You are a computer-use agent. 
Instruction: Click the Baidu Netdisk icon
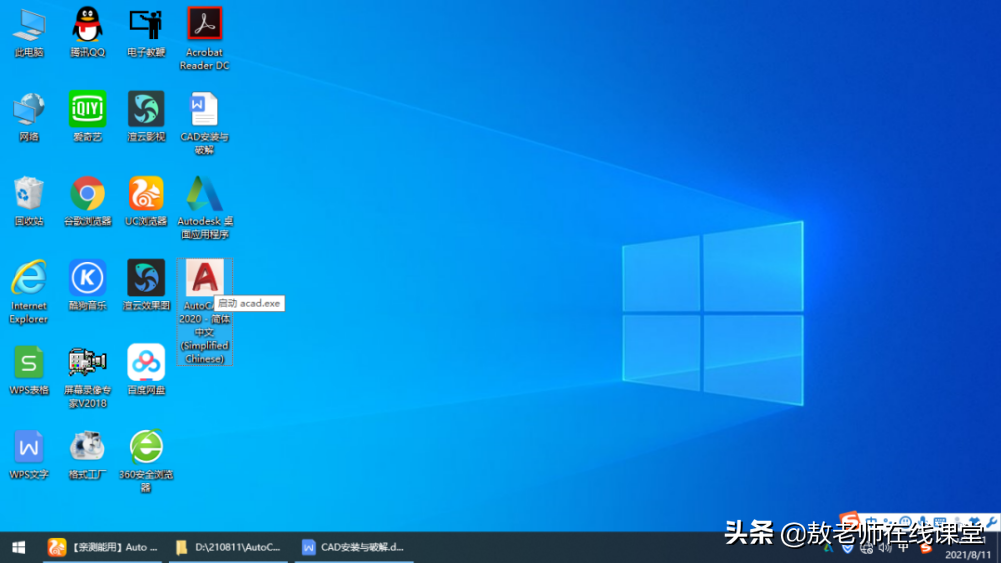(x=146, y=363)
